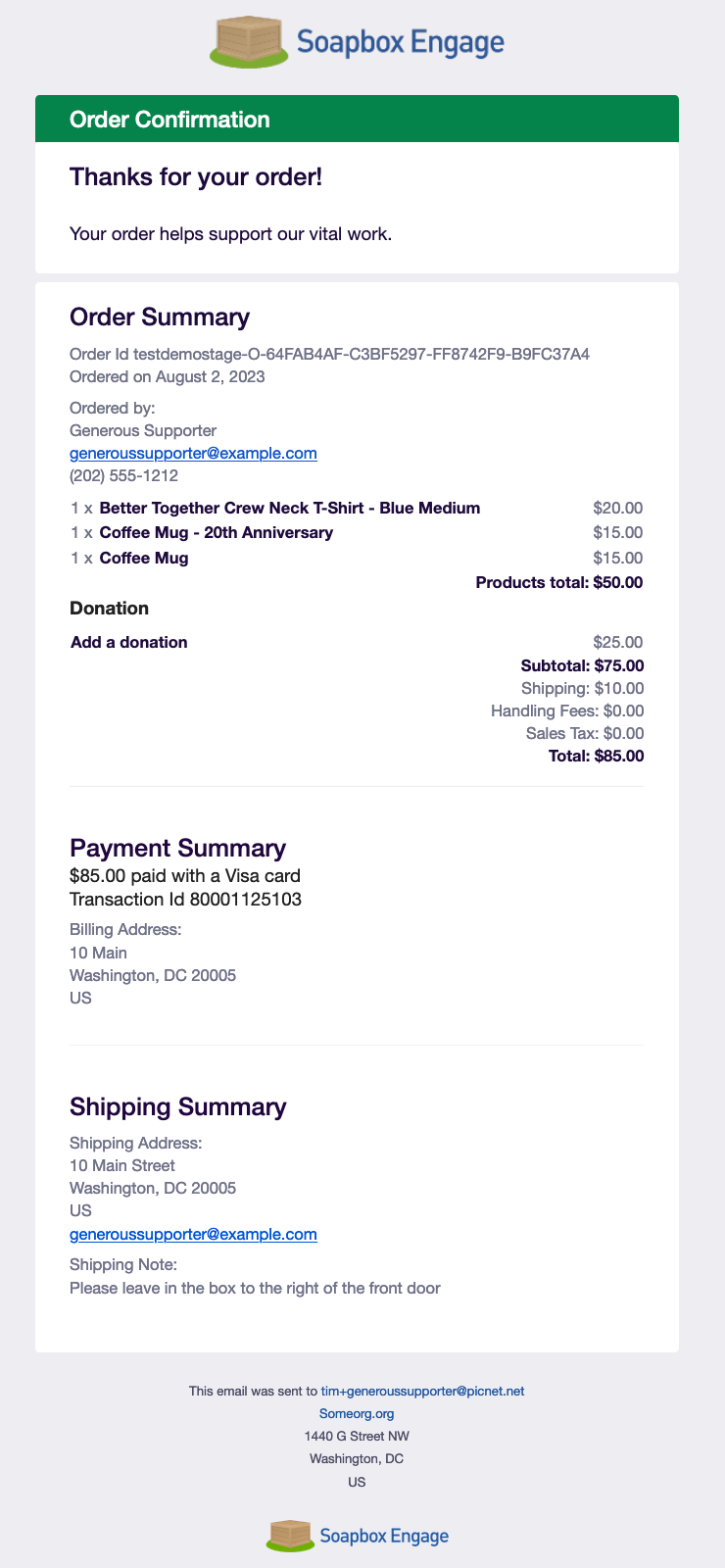The width and height of the screenshot is (725, 1568).
Task: Open generoussupporter@example.com link under Ordered by
Action: click(193, 454)
